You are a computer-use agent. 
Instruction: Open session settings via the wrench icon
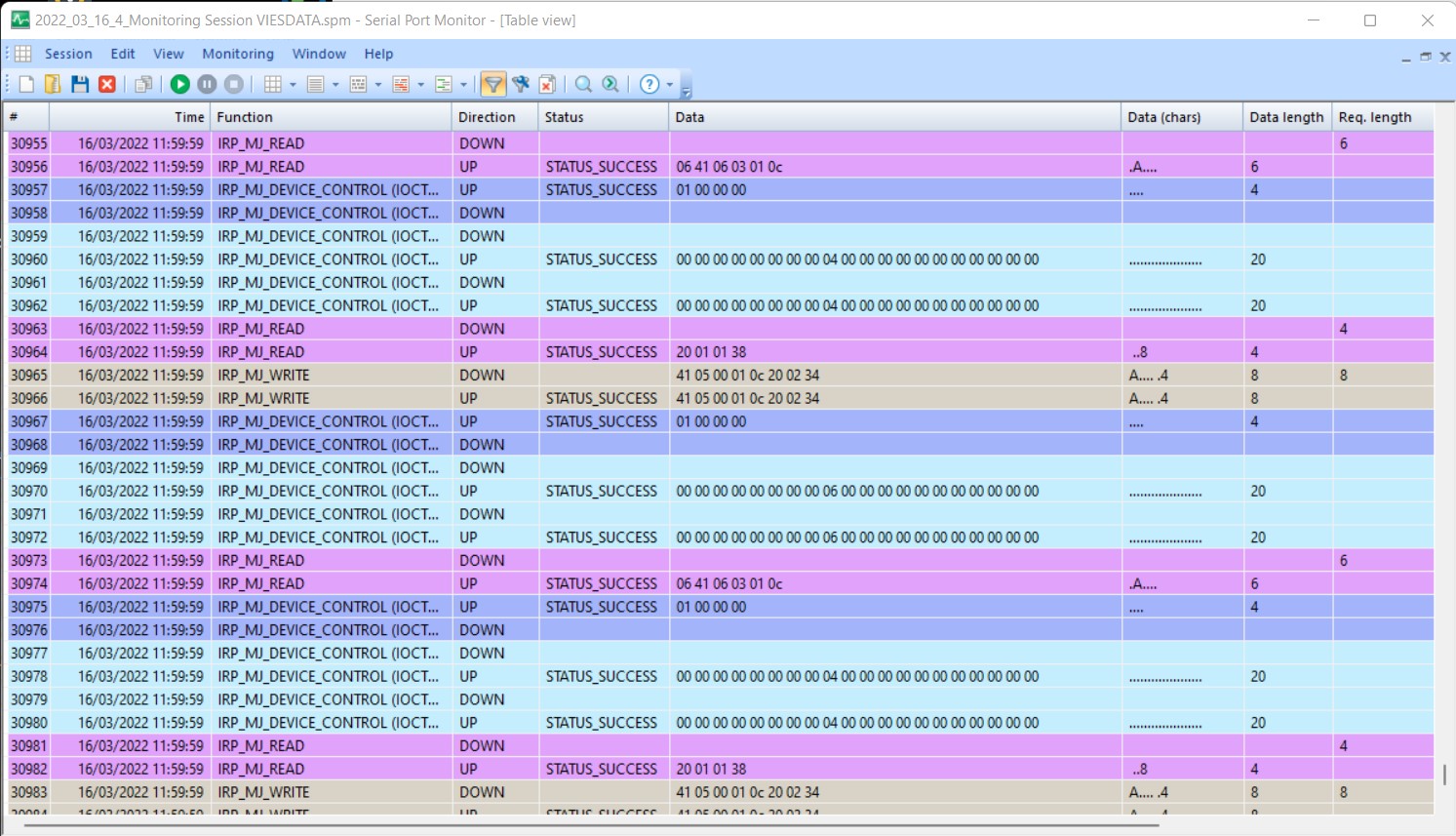[520, 84]
